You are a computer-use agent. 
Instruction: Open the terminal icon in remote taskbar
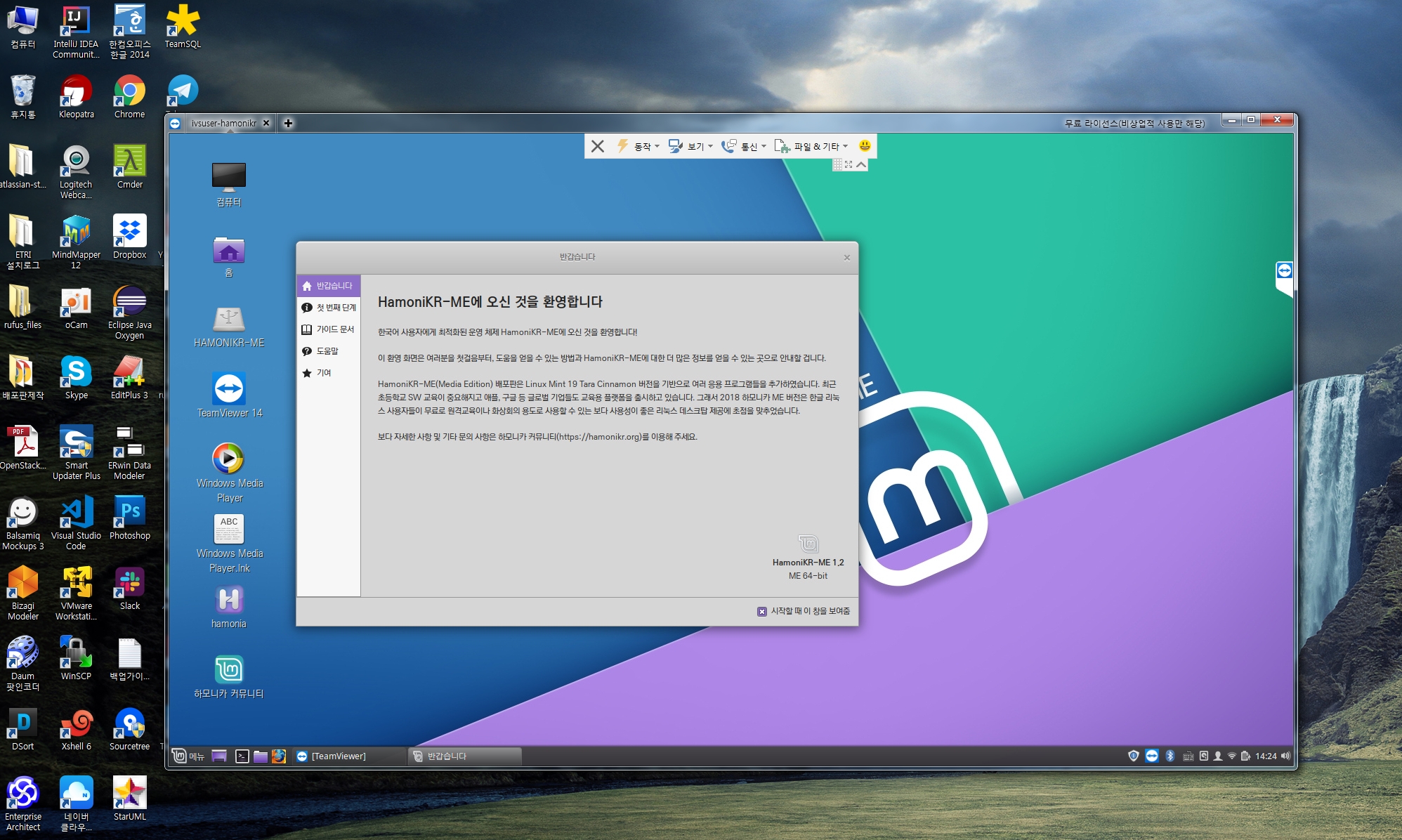[x=242, y=756]
